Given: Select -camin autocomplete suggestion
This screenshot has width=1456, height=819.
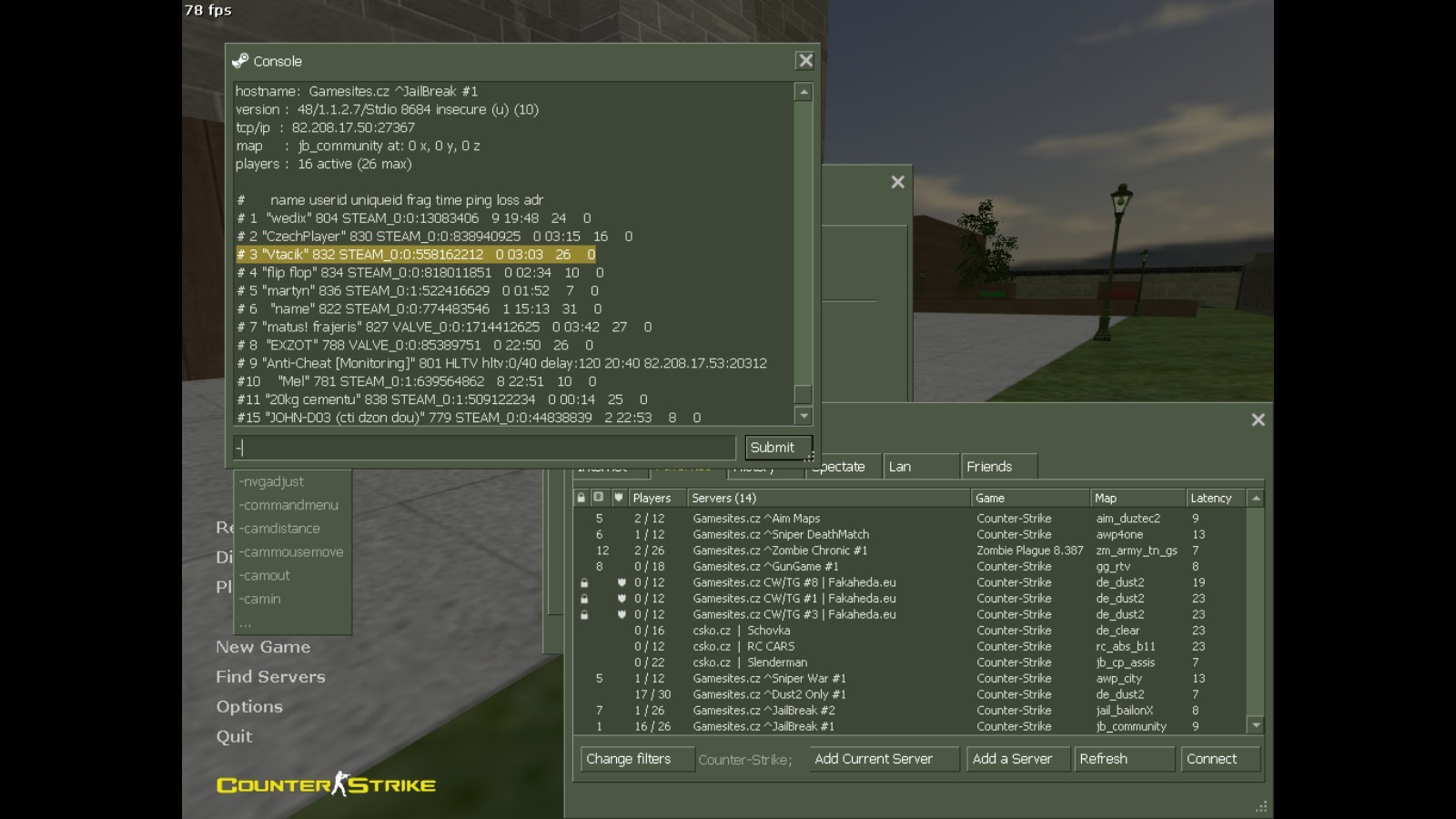Looking at the screenshot, I should coord(293,600).
